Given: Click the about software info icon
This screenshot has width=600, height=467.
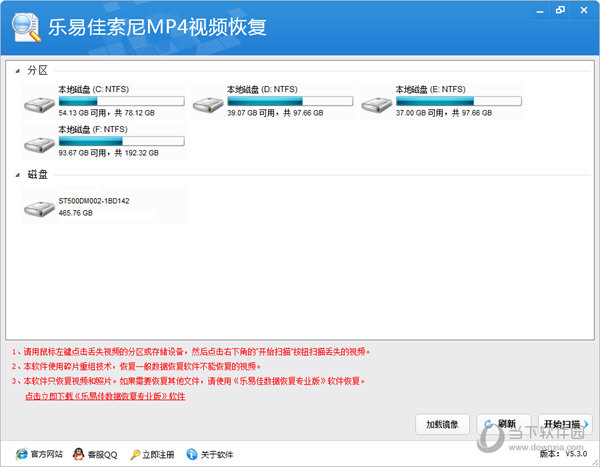Looking at the screenshot, I should click(x=192, y=454).
